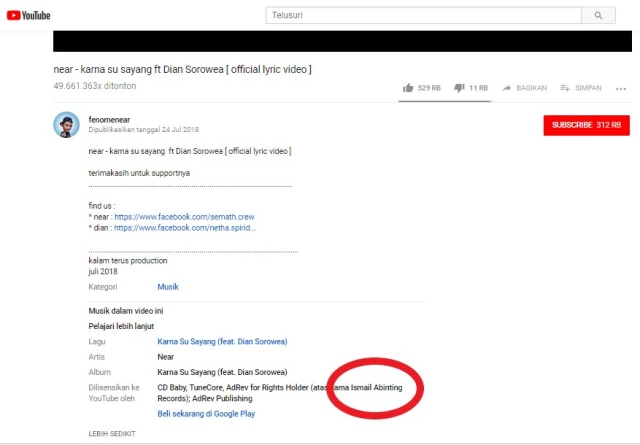Open the fenomenear channel name
The width and height of the screenshot is (640, 445).
tap(109, 120)
